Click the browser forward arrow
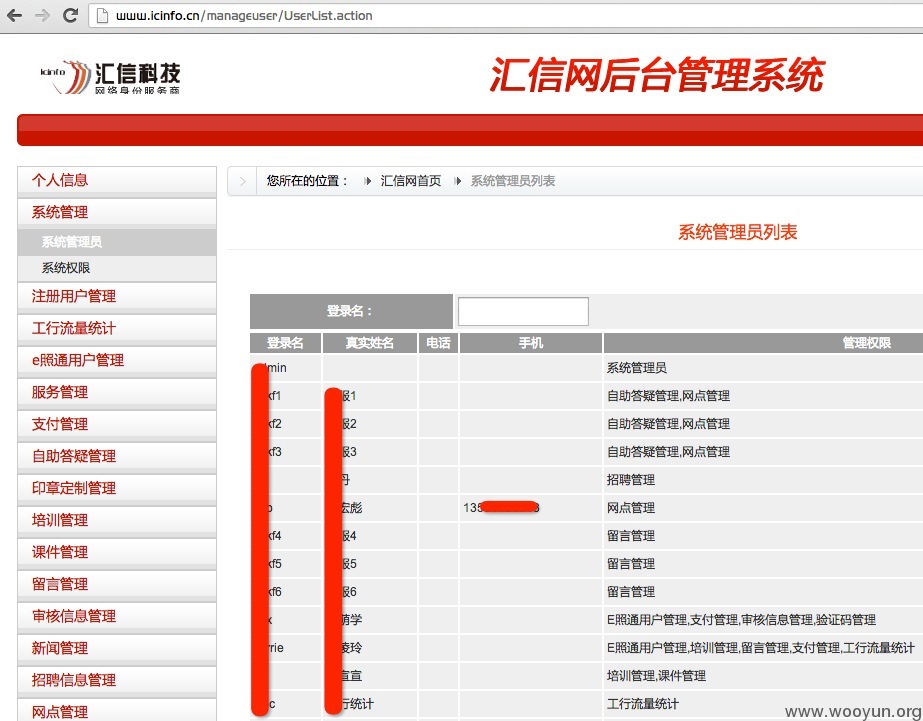This screenshot has width=923, height=721. [42, 15]
